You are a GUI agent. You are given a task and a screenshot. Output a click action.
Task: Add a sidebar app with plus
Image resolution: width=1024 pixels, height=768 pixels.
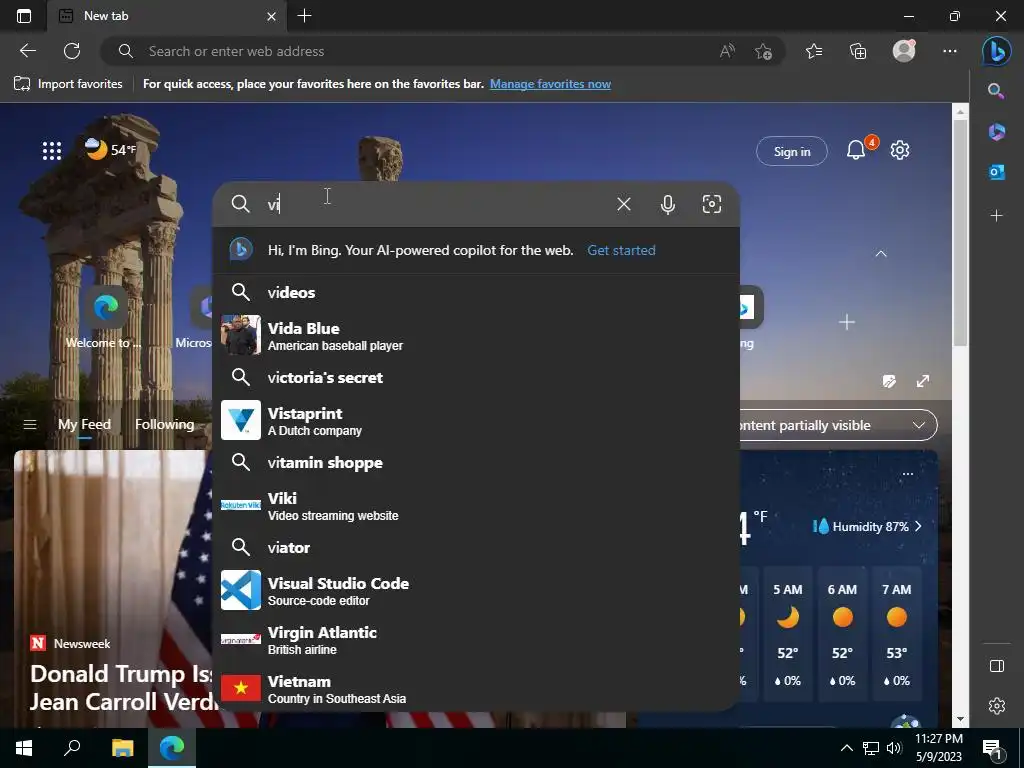[996, 216]
